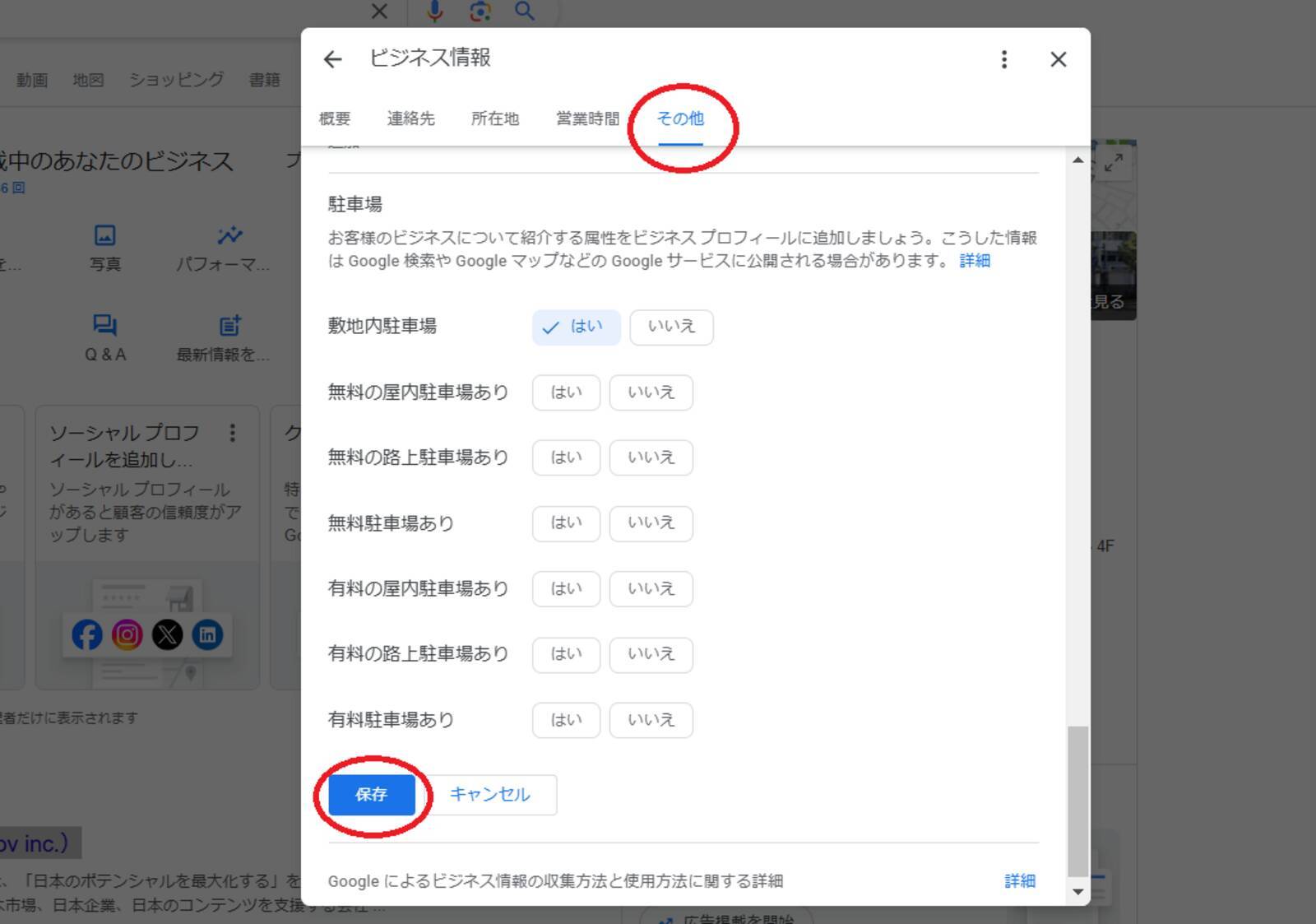This screenshot has height=924, width=1316.
Task: Start voice search with microphone icon
Action: [x=435, y=11]
